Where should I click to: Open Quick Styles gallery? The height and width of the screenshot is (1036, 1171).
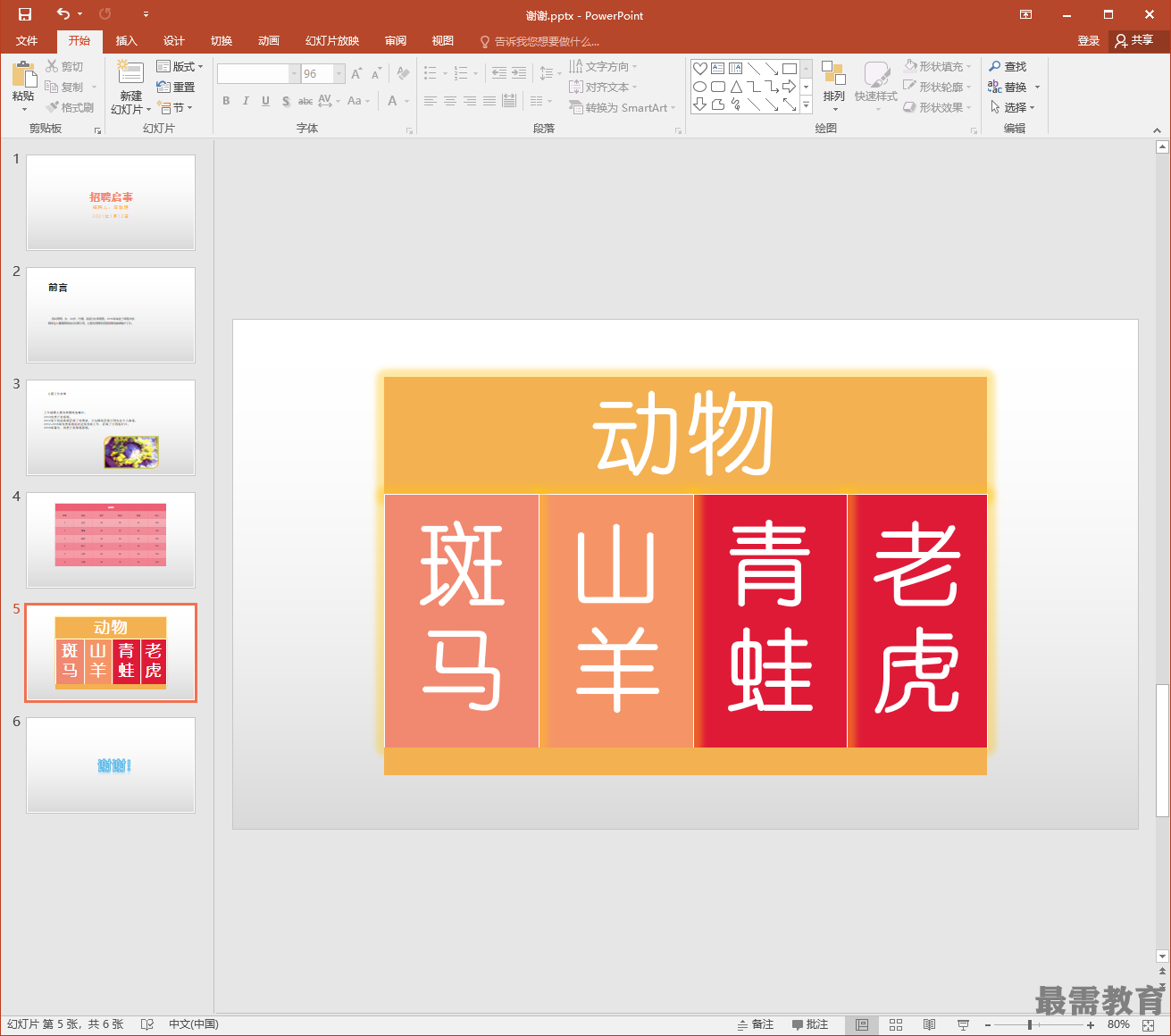876,85
